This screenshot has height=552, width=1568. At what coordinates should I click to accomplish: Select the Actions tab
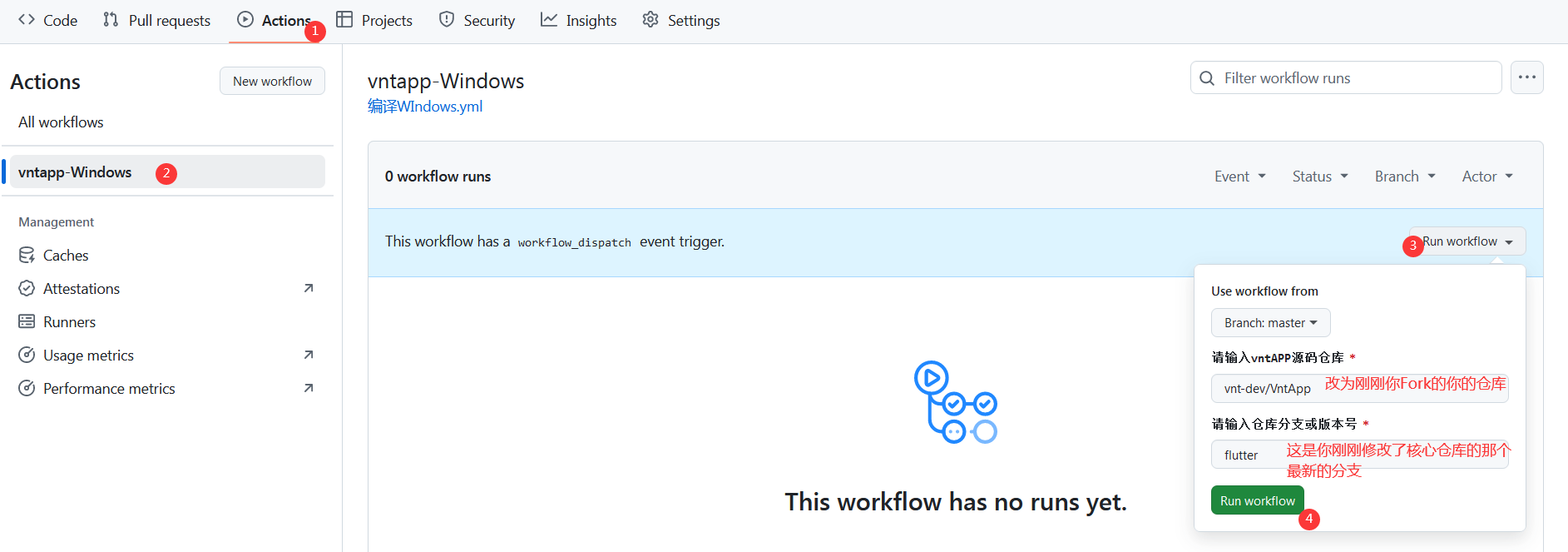[275, 20]
